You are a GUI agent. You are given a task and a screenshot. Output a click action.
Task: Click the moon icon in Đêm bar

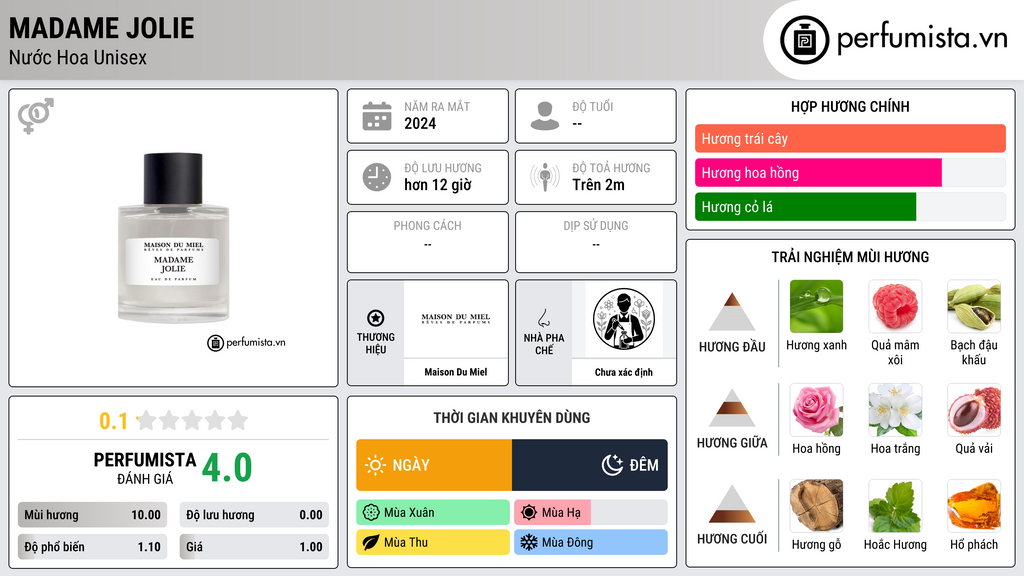[612, 465]
